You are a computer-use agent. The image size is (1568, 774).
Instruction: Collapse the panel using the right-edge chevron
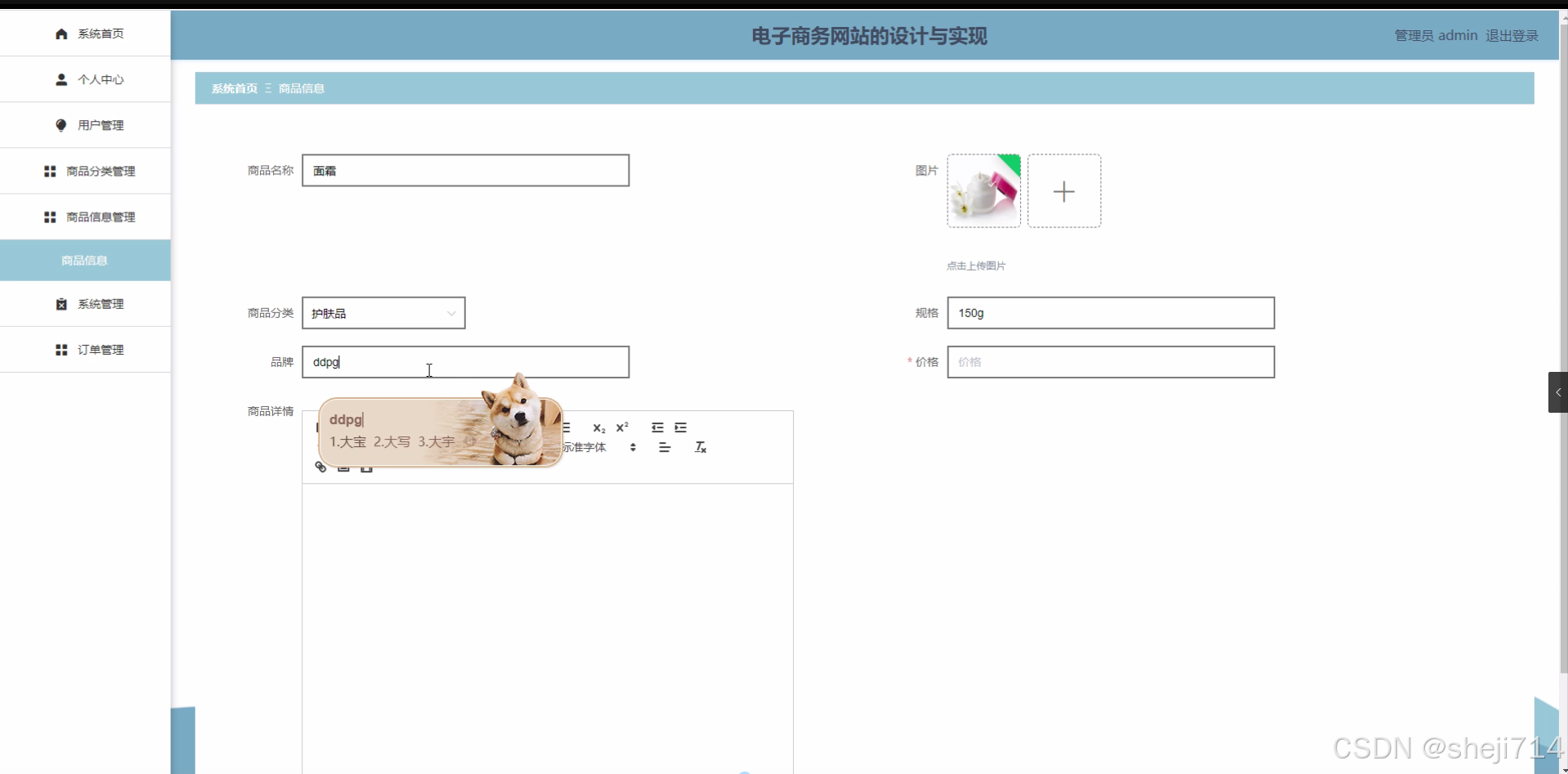(x=1558, y=392)
